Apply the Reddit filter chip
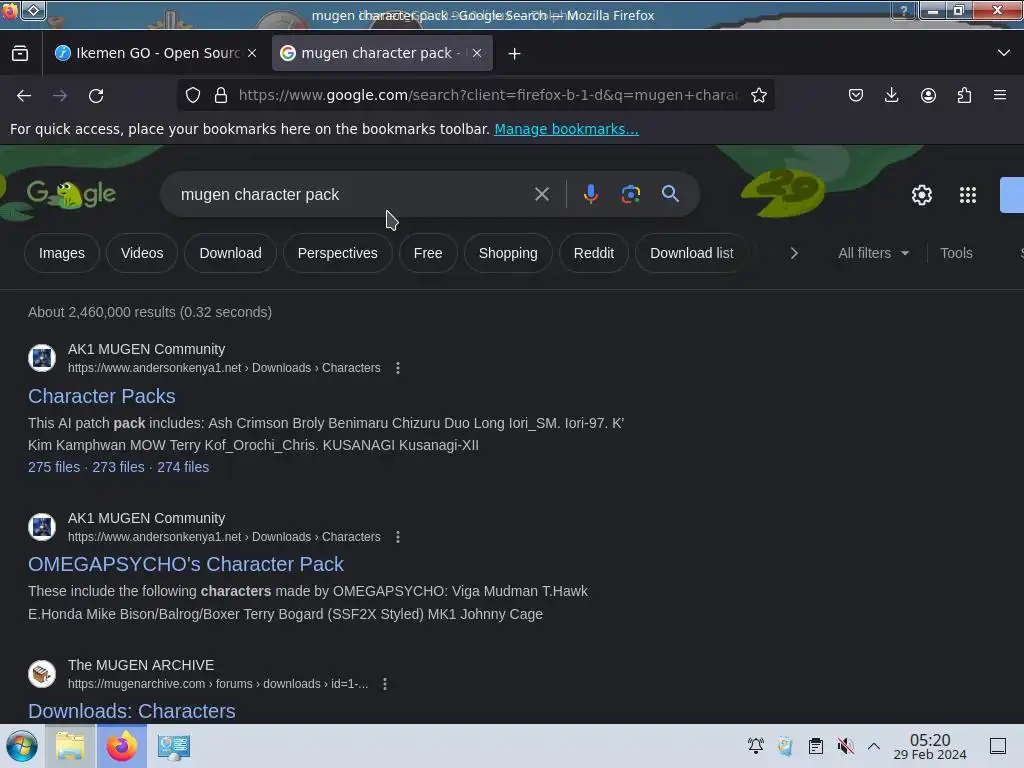 pos(593,253)
